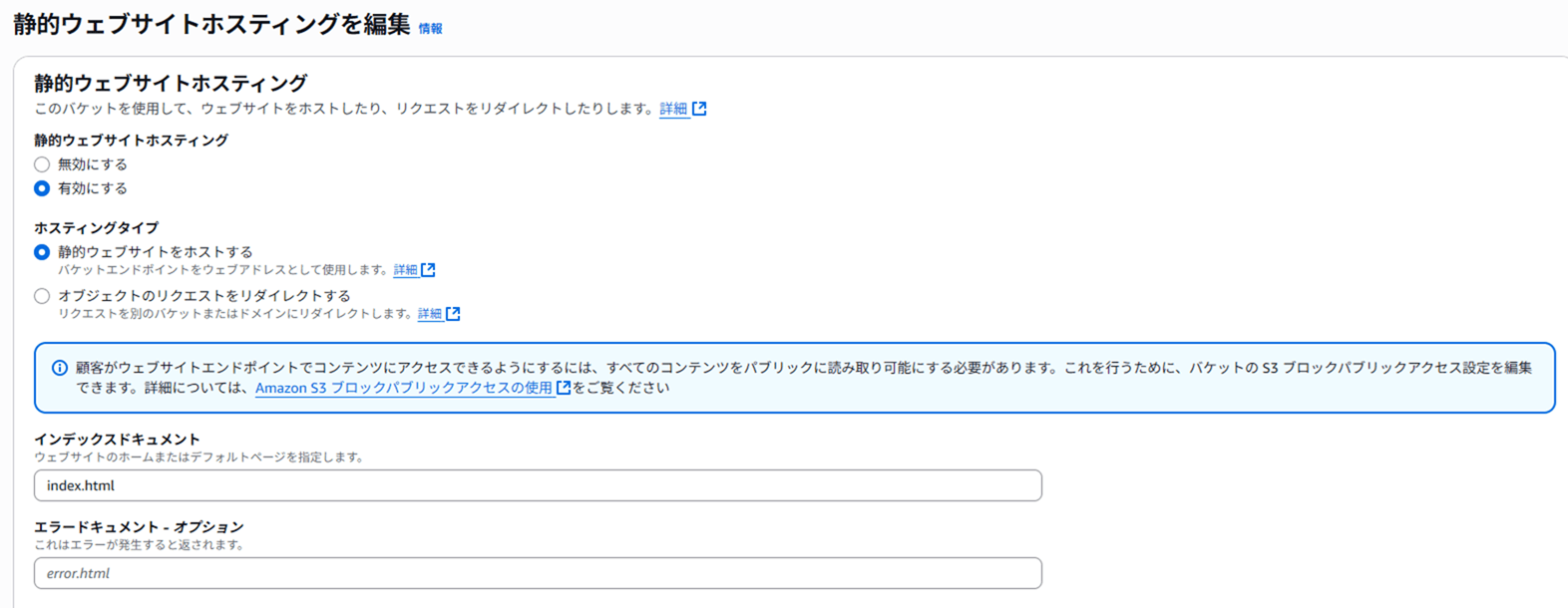Click the info circle icon in the notice

pos(60,368)
